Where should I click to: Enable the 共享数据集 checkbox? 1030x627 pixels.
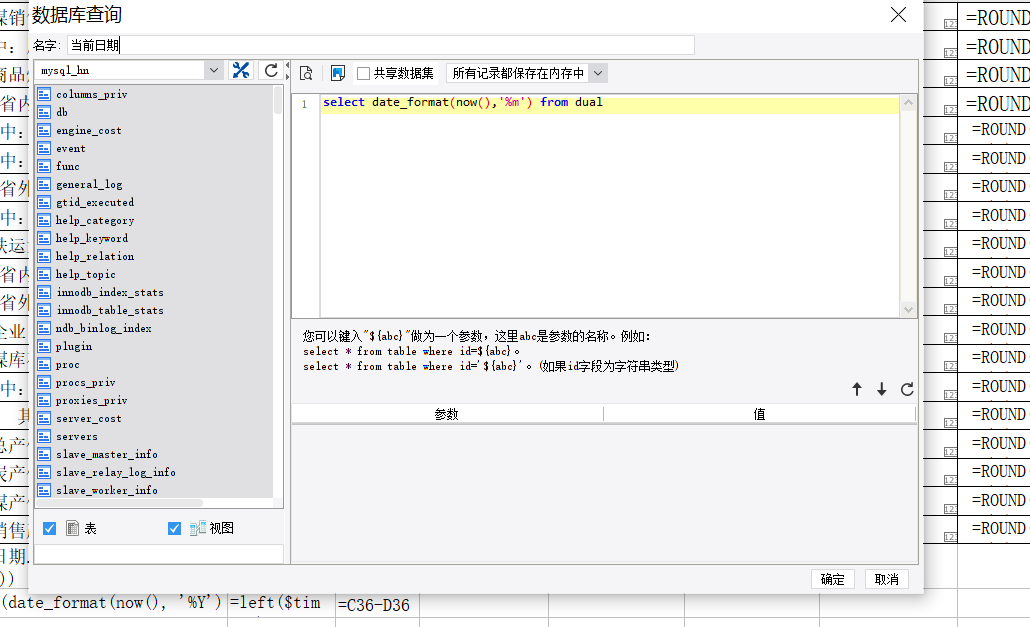(364, 73)
